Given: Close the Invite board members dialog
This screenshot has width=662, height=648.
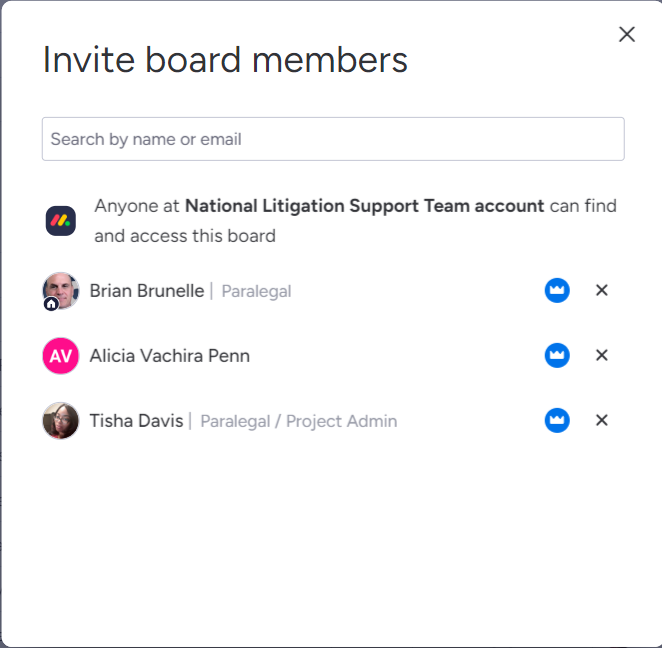Looking at the screenshot, I should 627,34.
